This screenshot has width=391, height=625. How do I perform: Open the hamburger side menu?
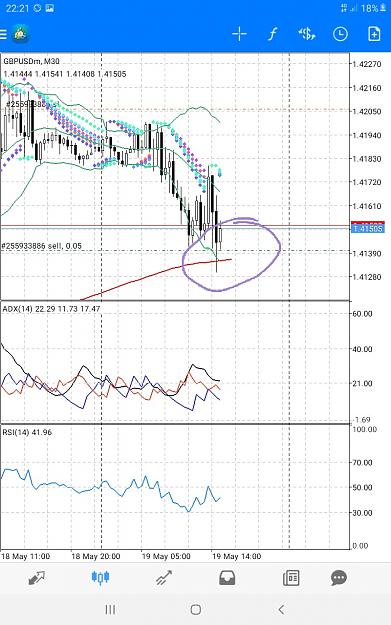tap(3, 34)
